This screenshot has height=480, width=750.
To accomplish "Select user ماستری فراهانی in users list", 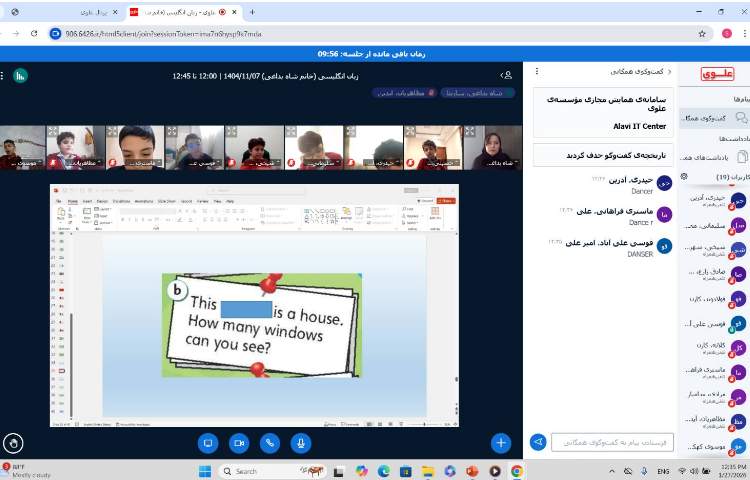I will click(717, 372).
